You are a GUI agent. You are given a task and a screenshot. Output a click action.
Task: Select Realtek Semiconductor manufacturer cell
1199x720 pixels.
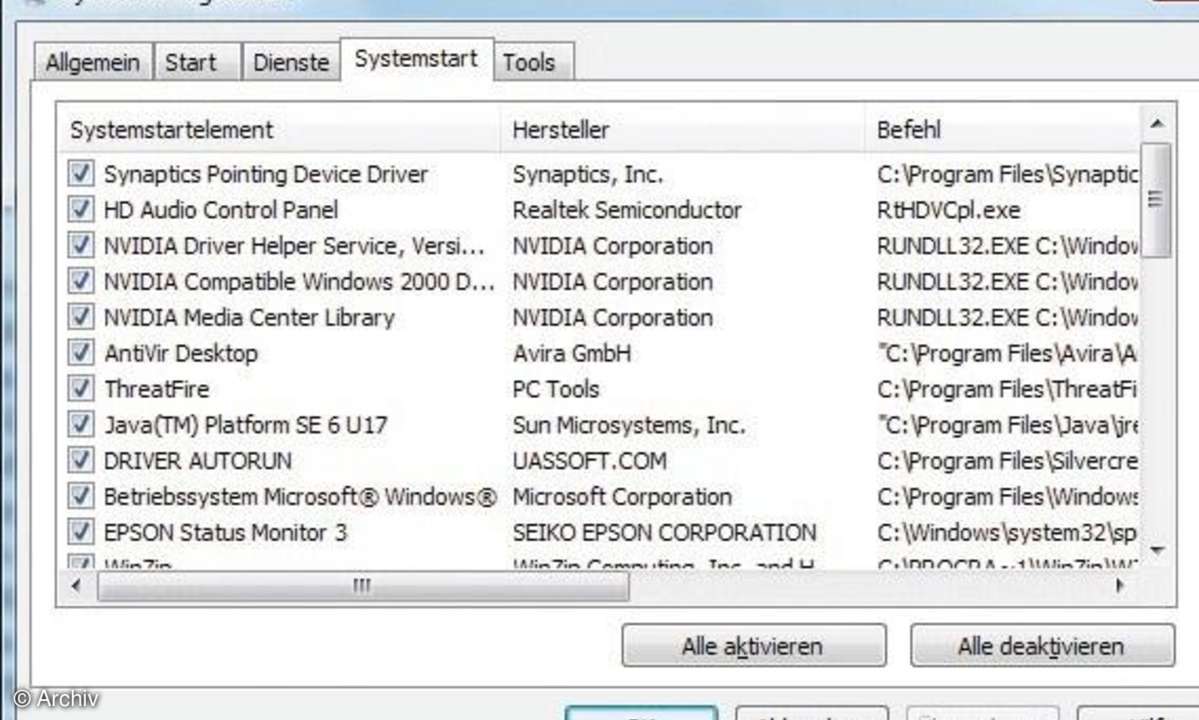click(x=627, y=210)
